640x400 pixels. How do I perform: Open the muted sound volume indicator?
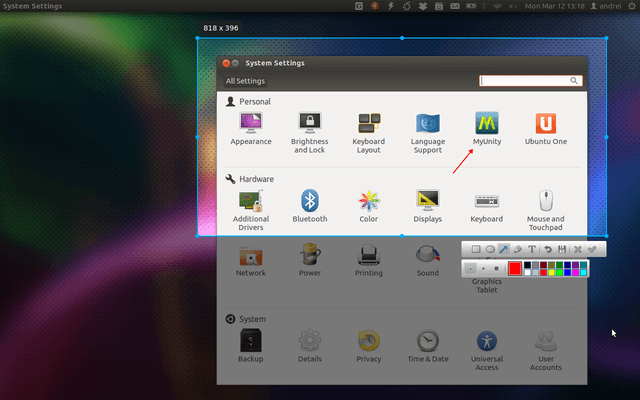point(513,6)
